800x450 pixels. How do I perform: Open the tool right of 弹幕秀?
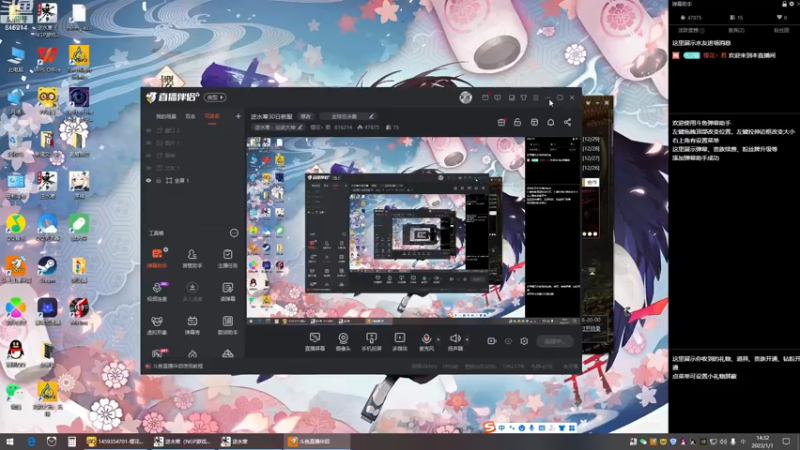(228, 325)
